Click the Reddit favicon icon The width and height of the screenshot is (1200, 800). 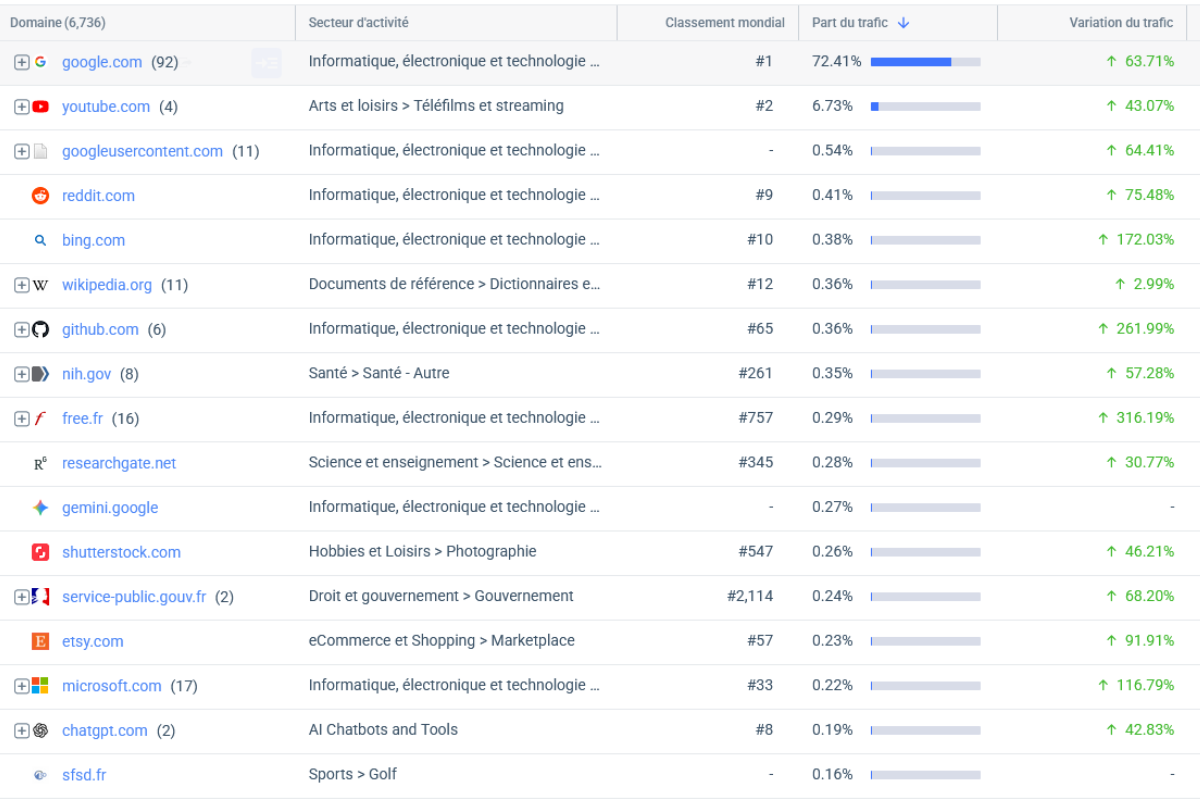click(40, 196)
